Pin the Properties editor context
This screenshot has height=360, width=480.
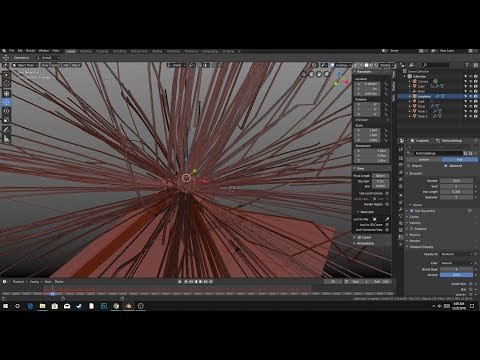coord(476,141)
